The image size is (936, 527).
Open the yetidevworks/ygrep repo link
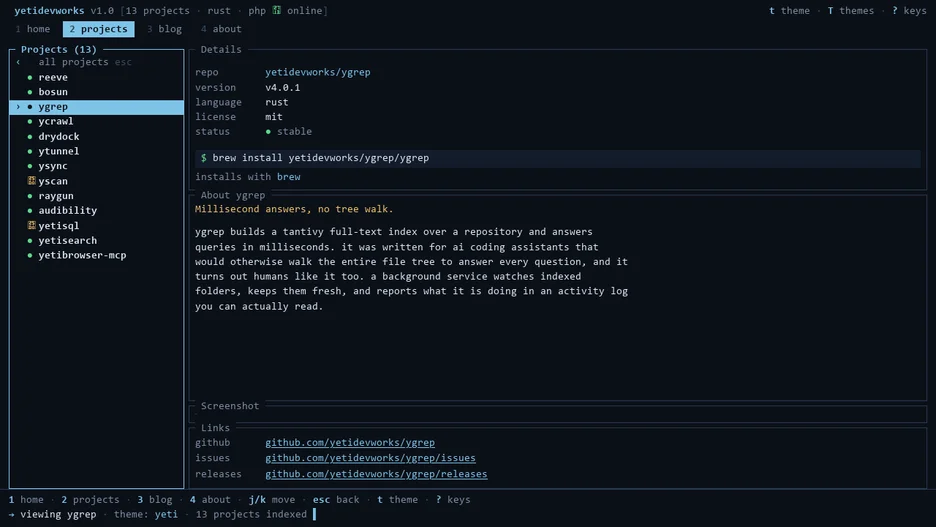pos(318,72)
